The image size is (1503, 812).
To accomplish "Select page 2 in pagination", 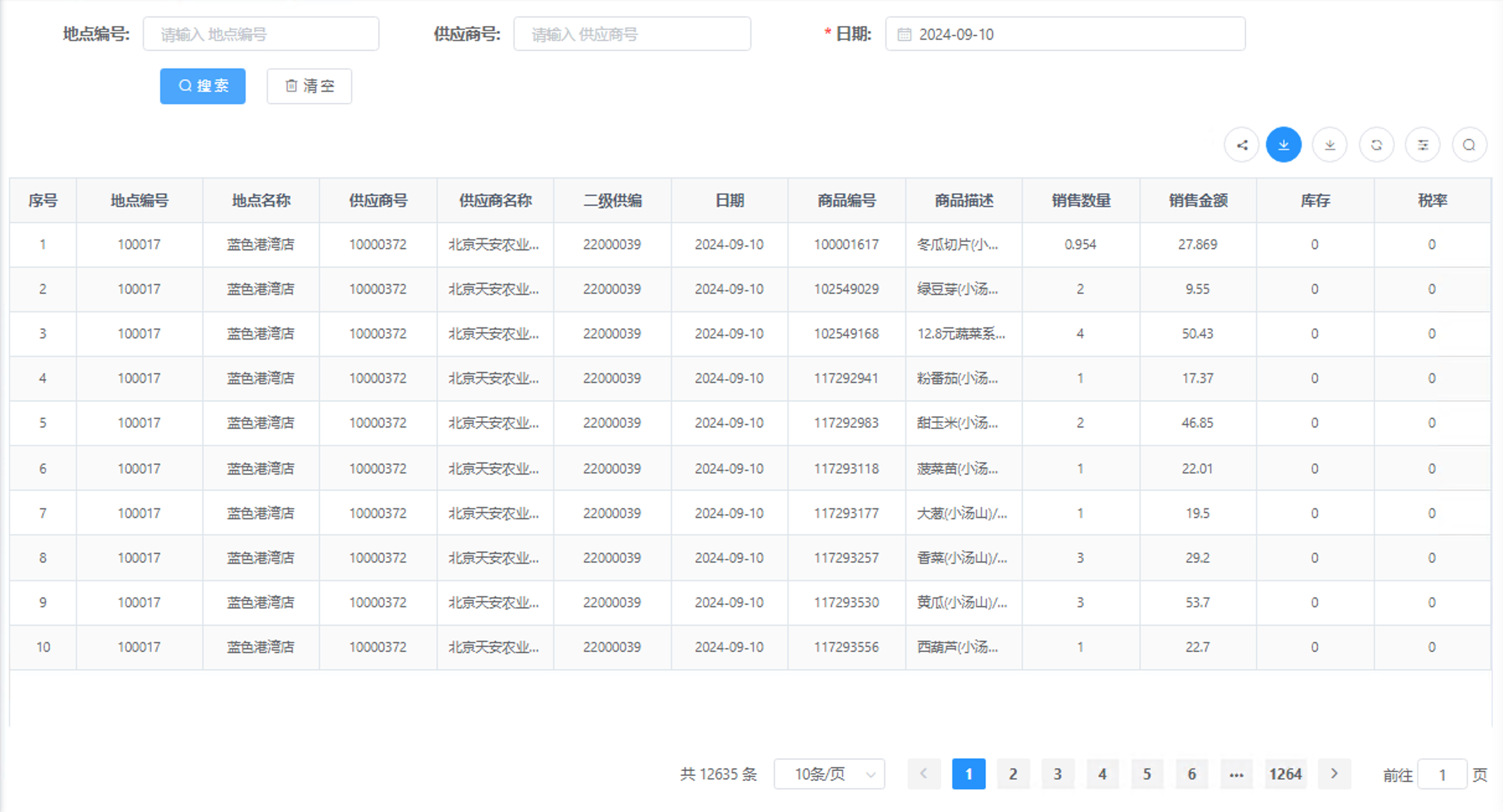I will pos(1013,774).
